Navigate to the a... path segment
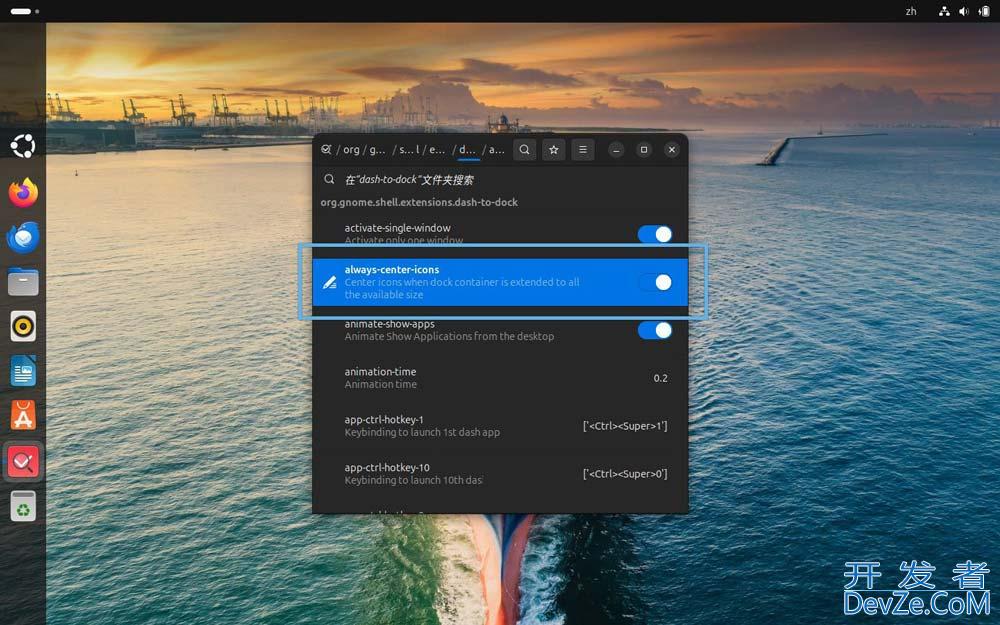This screenshot has height=625, width=1000. coord(497,149)
